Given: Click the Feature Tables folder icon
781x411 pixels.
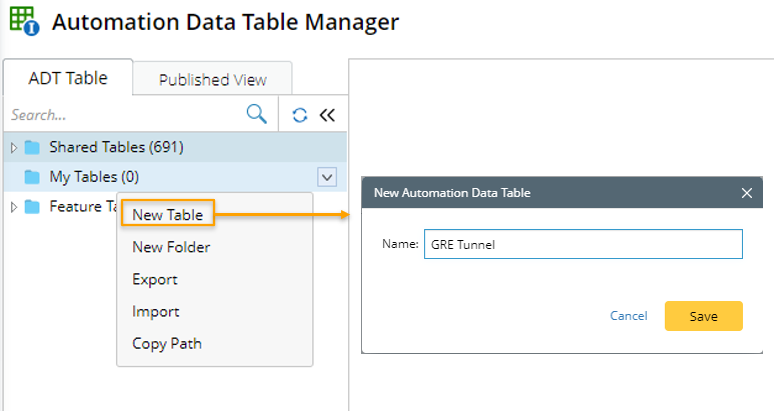Looking at the screenshot, I should point(32,207).
